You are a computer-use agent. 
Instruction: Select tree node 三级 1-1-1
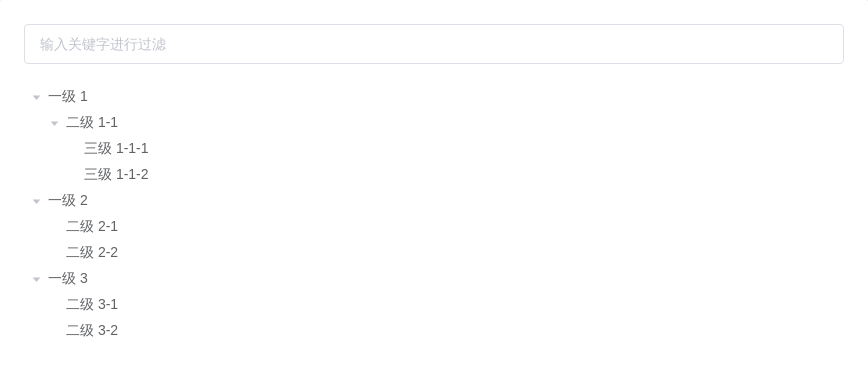[116, 148]
